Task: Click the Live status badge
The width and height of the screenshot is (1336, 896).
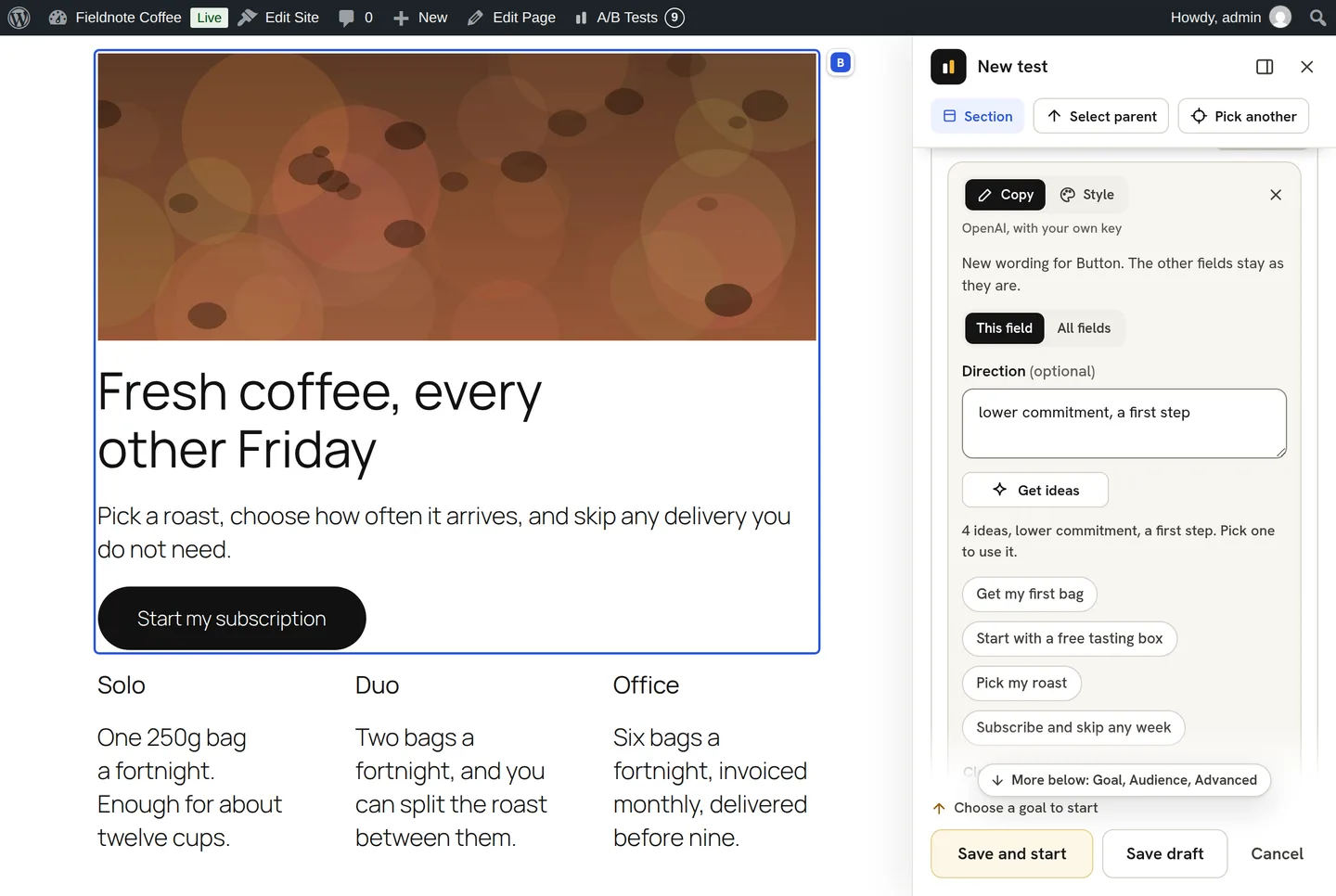Action: point(209,18)
